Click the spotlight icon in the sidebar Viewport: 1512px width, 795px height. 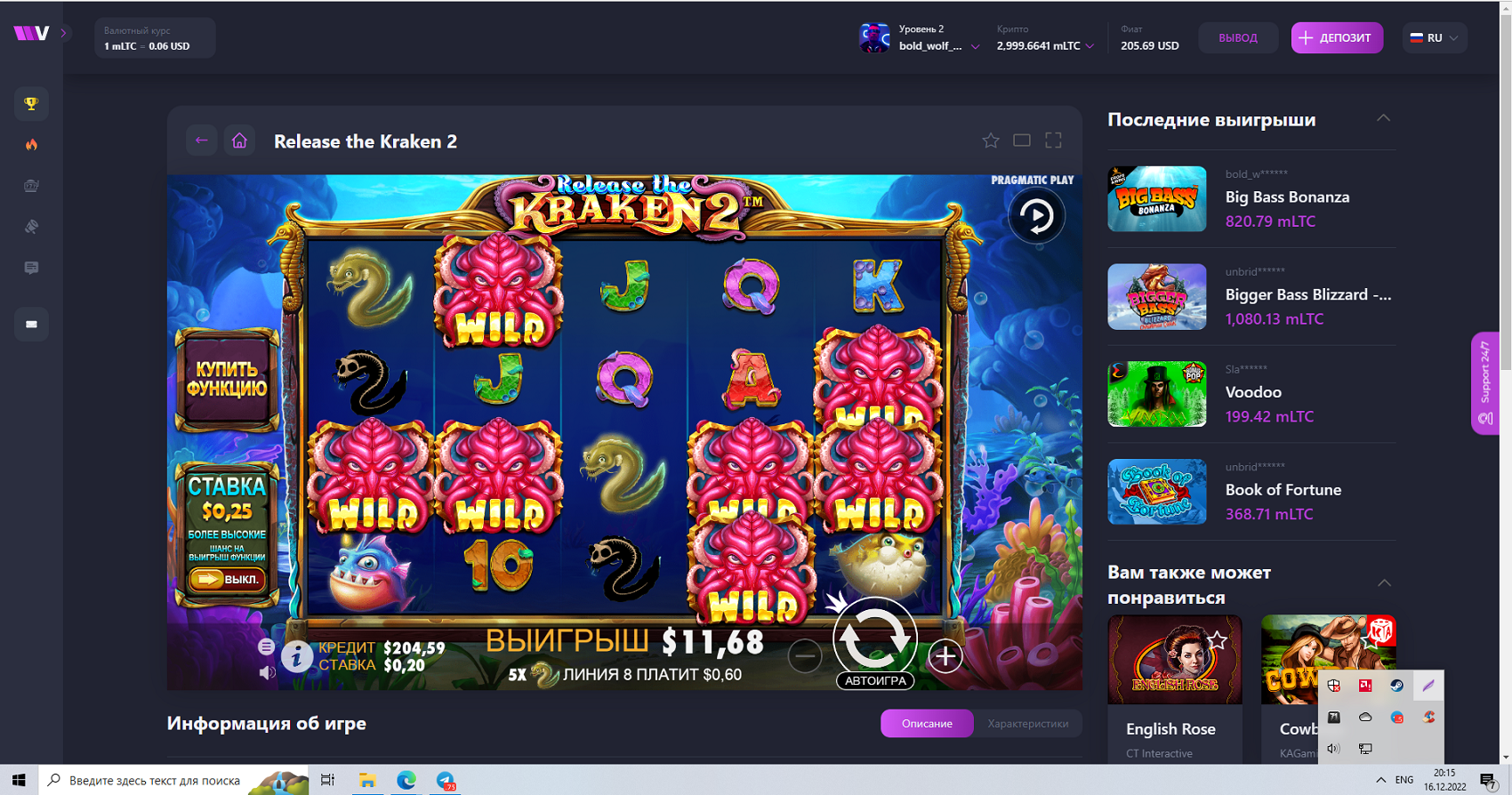(x=31, y=227)
